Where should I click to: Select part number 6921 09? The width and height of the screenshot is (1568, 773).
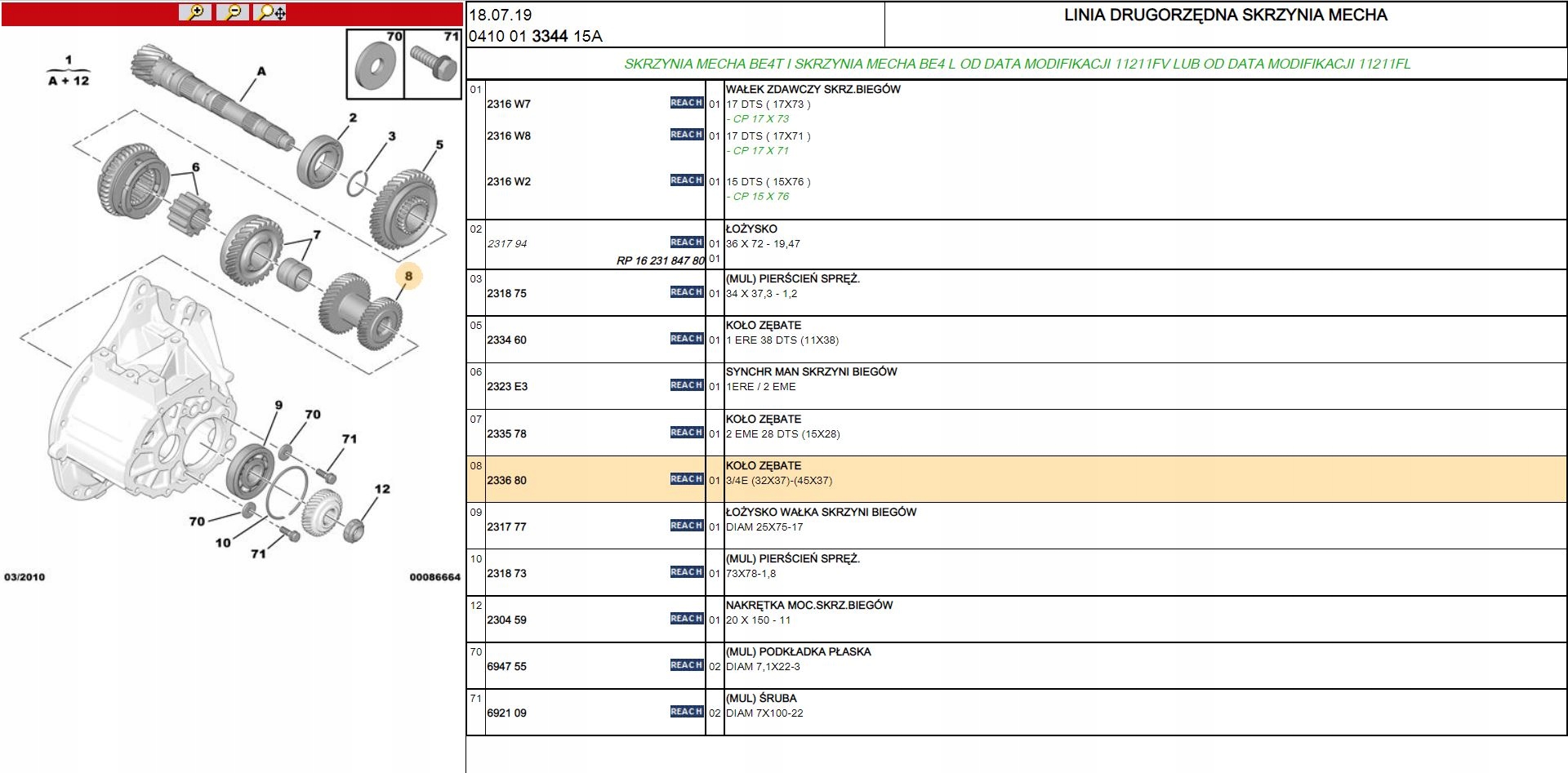click(x=506, y=713)
